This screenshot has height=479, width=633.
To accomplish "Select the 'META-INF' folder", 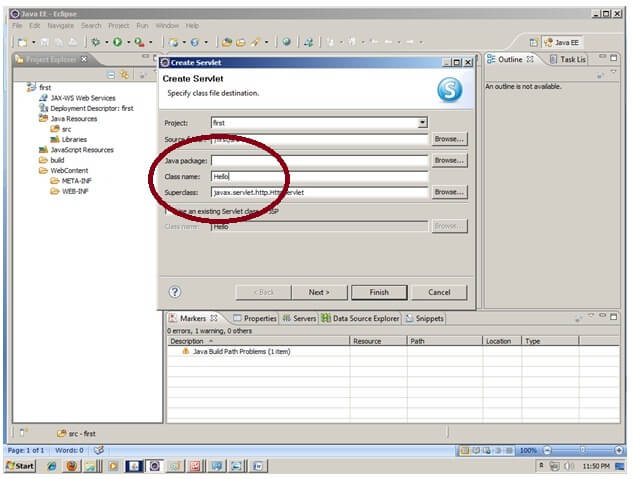I will click(x=76, y=181).
